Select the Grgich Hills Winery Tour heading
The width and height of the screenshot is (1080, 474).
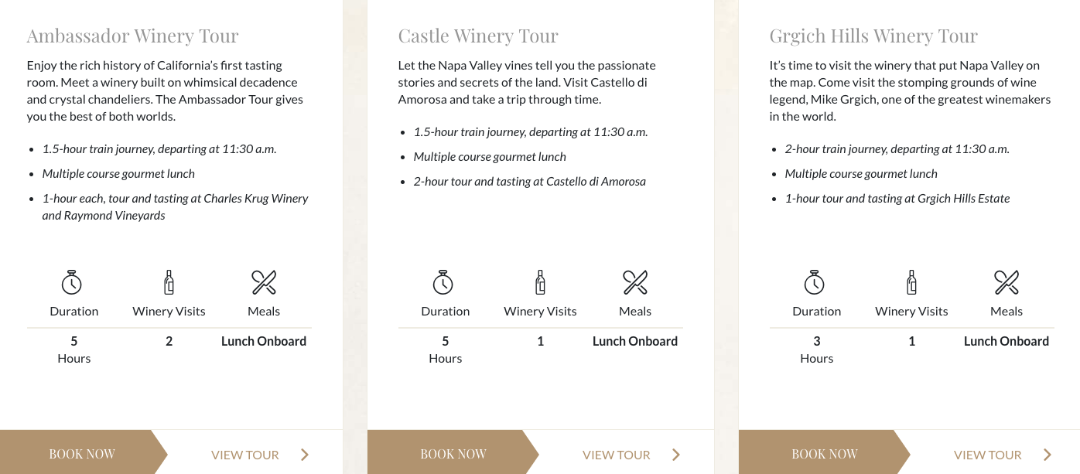873,36
